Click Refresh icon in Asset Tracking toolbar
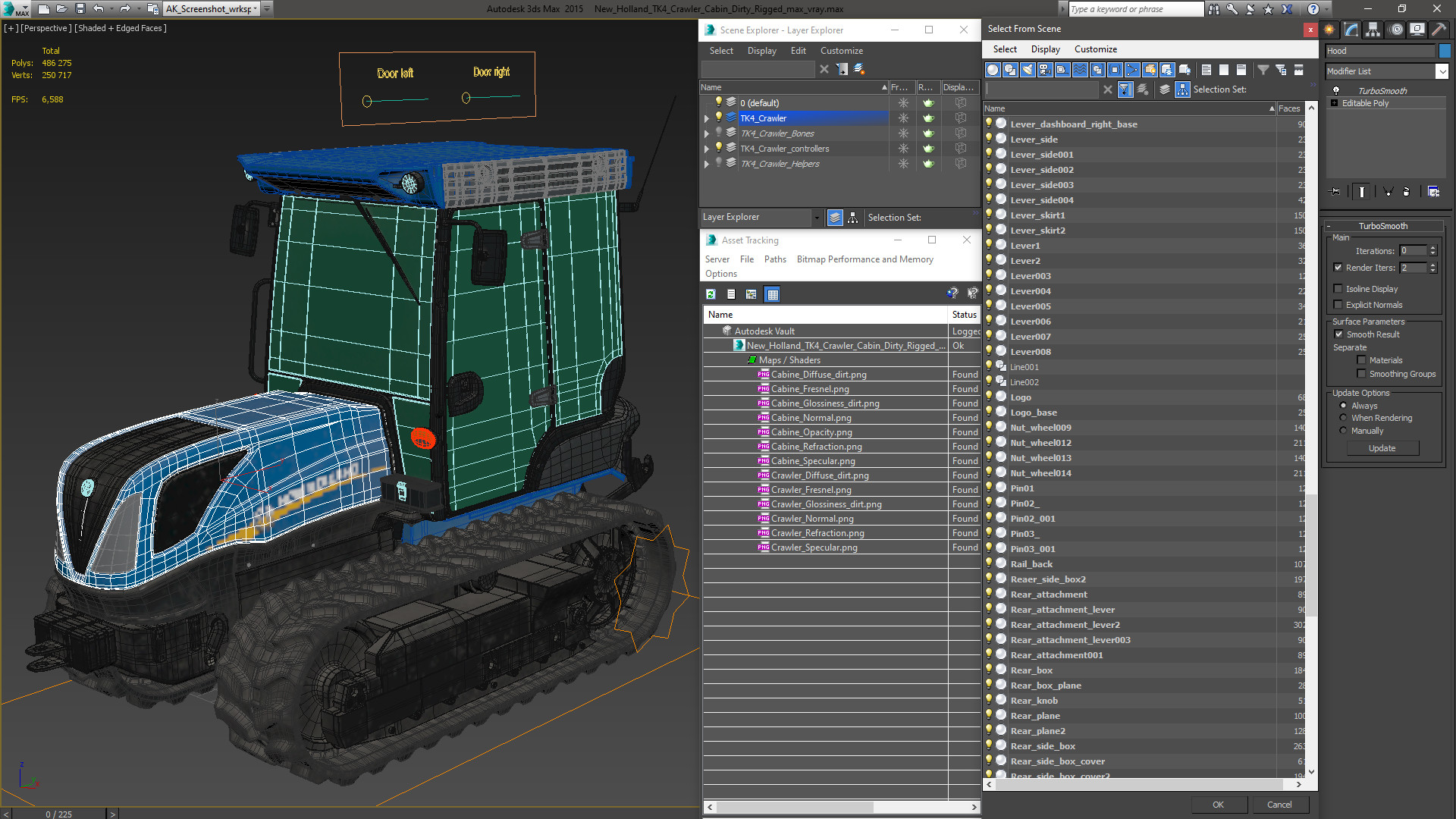Image resolution: width=1456 pixels, height=819 pixels. 711,294
